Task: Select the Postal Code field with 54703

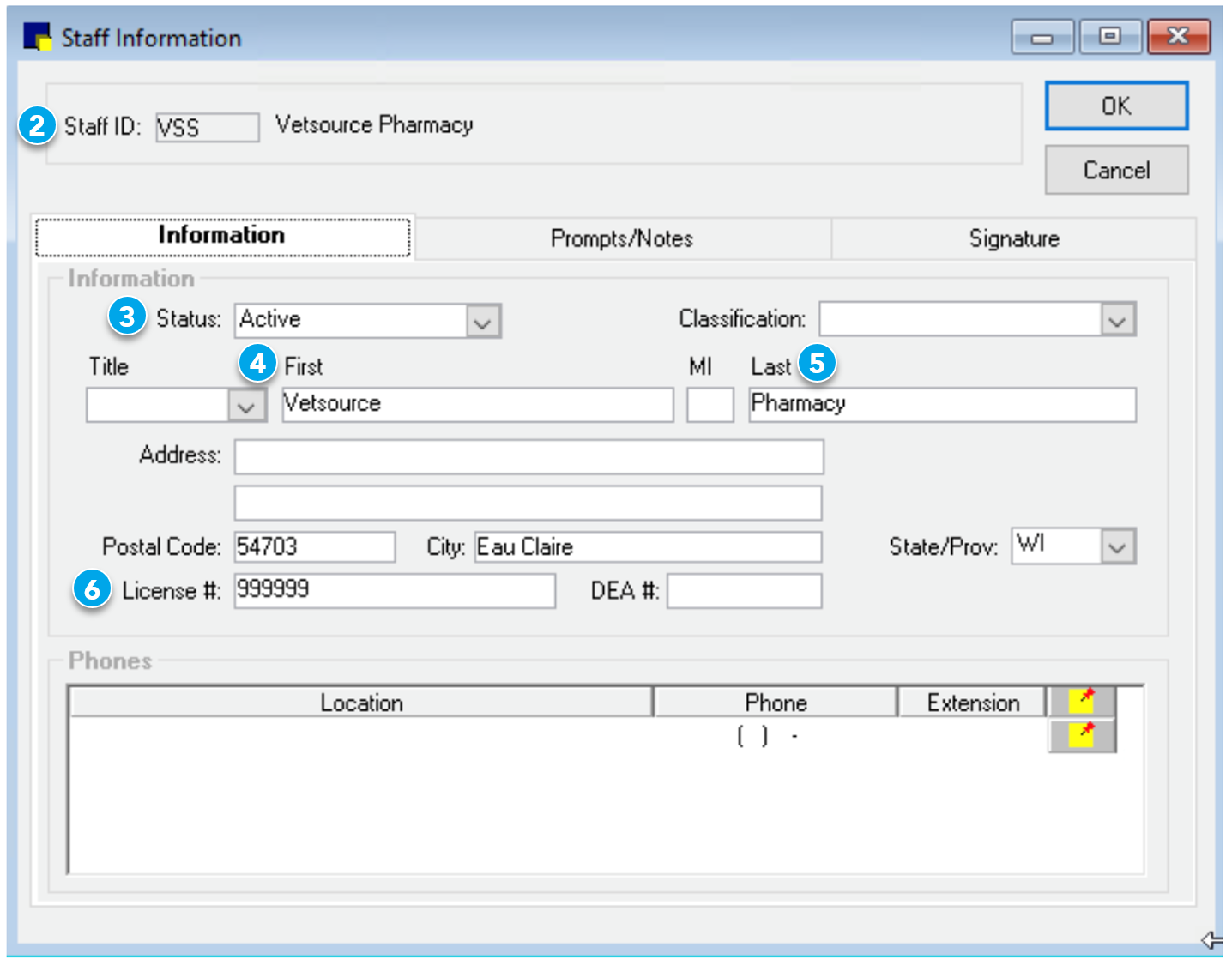Action: pyautogui.click(x=315, y=546)
